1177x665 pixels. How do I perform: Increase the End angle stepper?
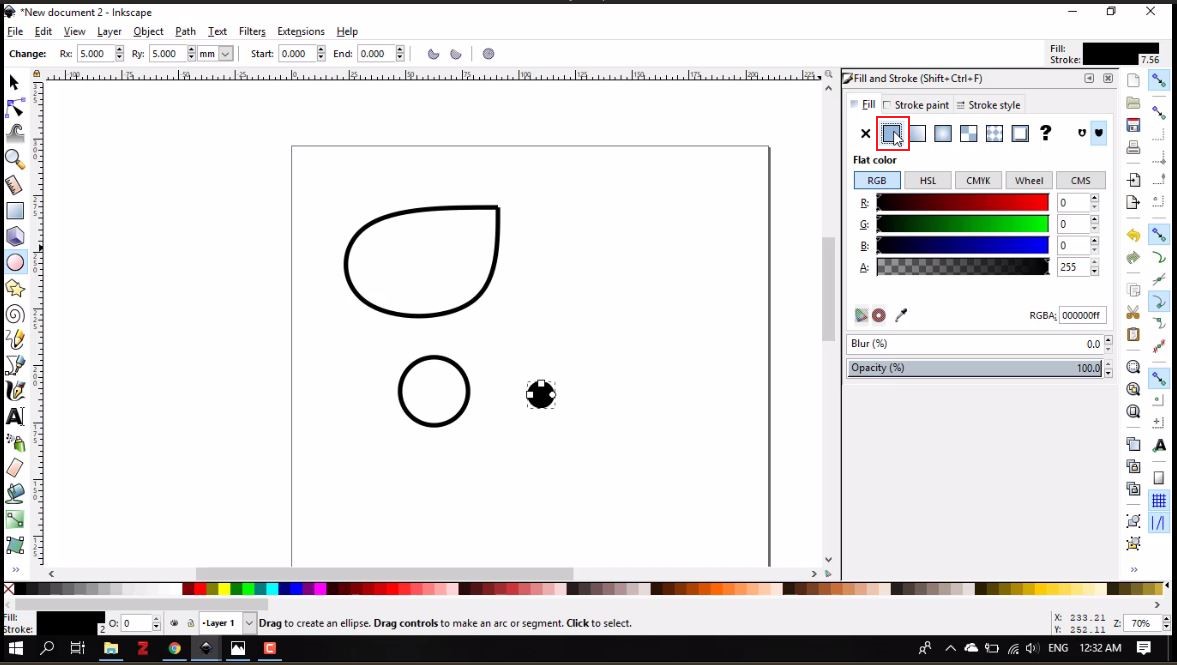[x=400, y=50]
